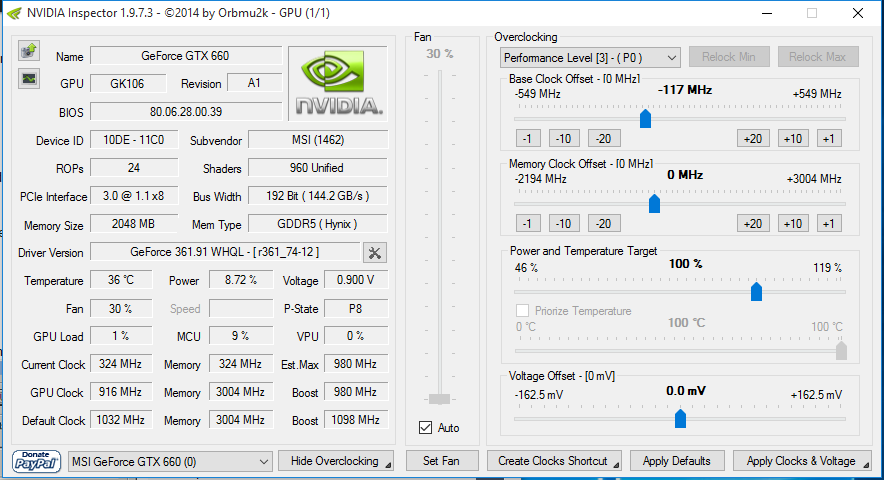Image resolution: width=884 pixels, height=480 pixels.
Task: Click the BIOS version field 80.06.28.00.39
Action: (x=186, y=112)
